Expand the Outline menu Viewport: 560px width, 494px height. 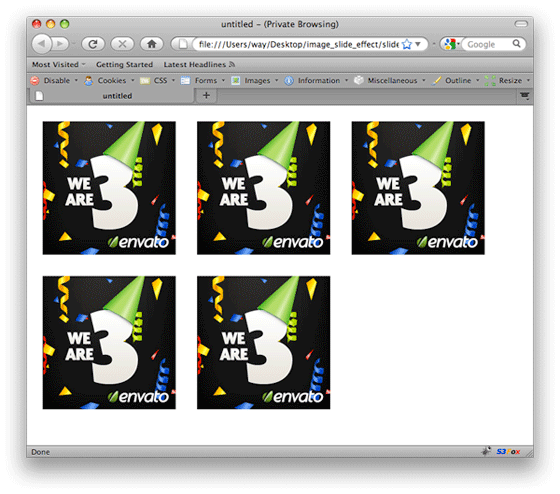tap(478, 81)
